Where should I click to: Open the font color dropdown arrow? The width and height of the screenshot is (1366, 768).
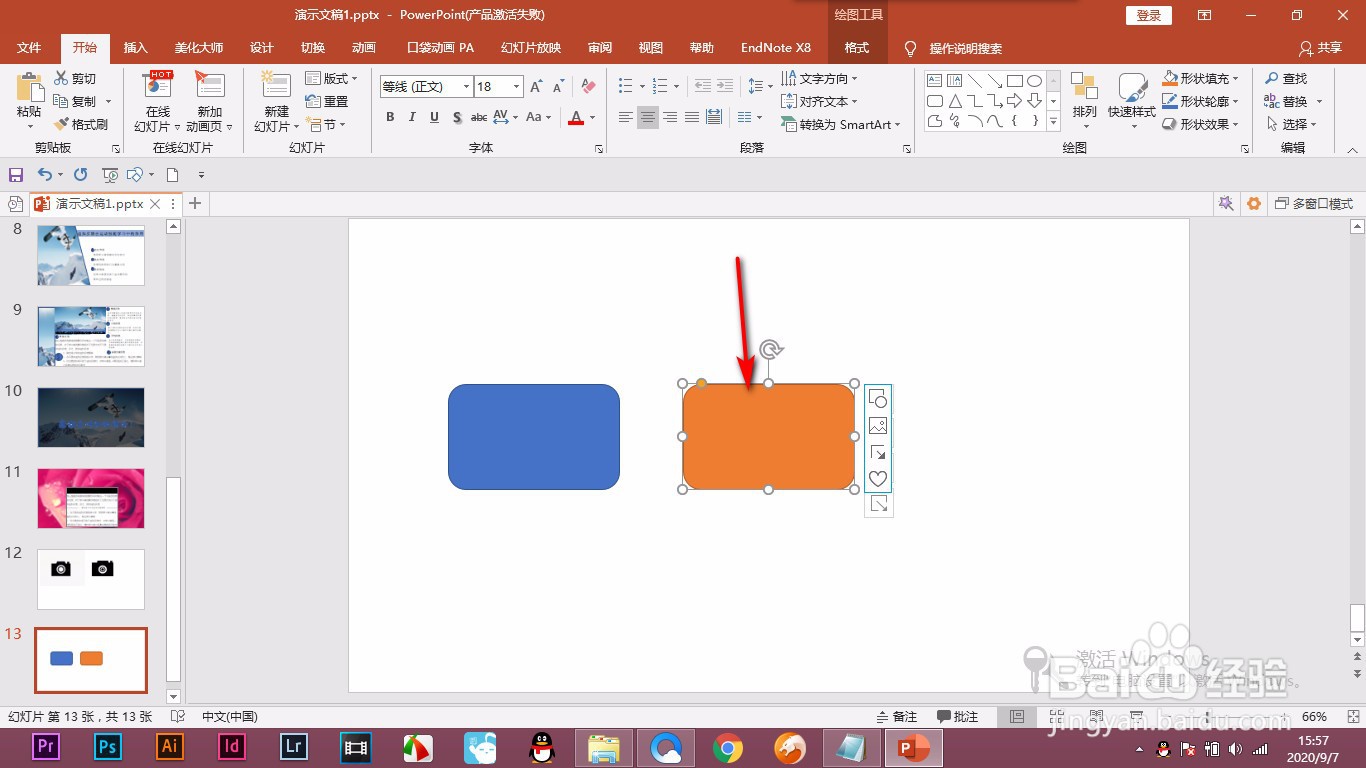pos(592,117)
